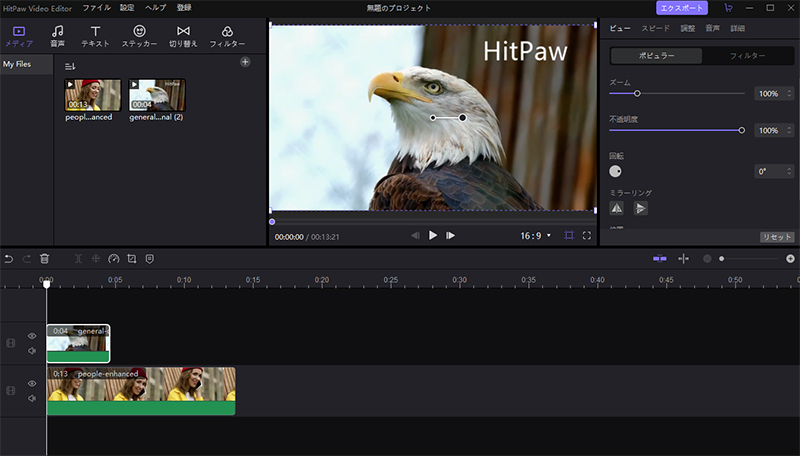Switch to the 詳細 tab
This screenshot has height=456, width=800.
(x=737, y=29)
